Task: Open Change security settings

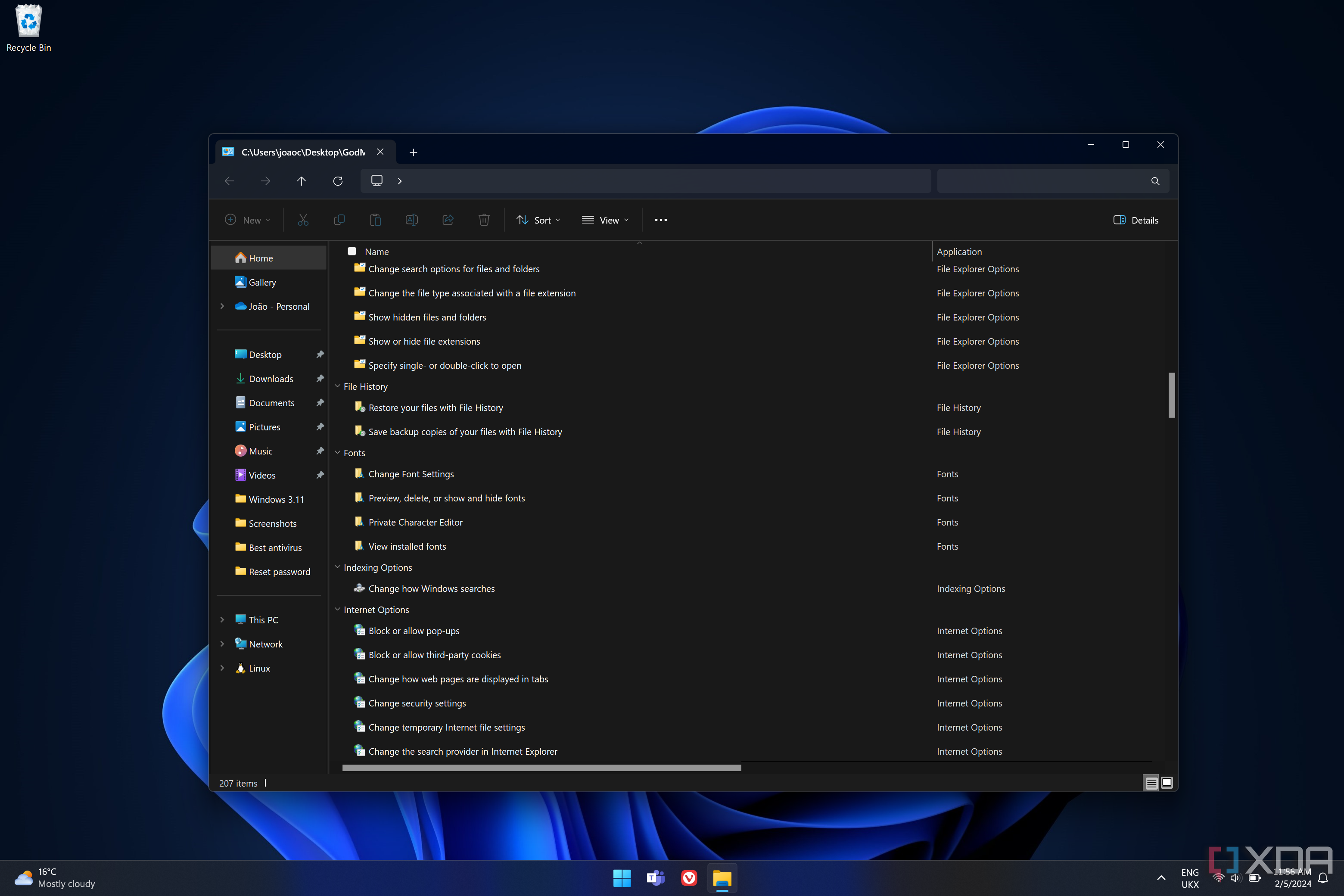Action: [x=417, y=703]
